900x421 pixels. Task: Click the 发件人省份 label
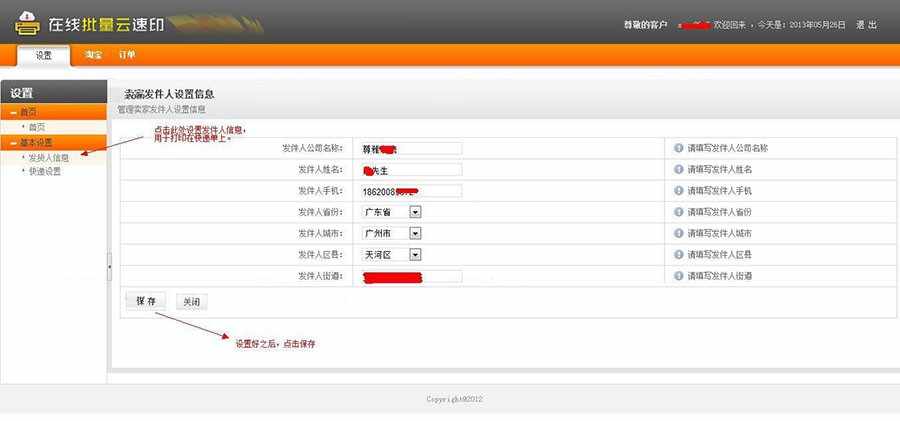320,212
